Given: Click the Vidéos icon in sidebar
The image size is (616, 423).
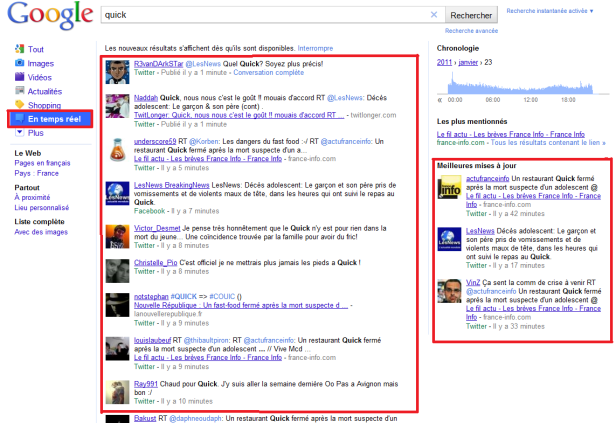Looking at the screenshot, I should coord(20,77).
